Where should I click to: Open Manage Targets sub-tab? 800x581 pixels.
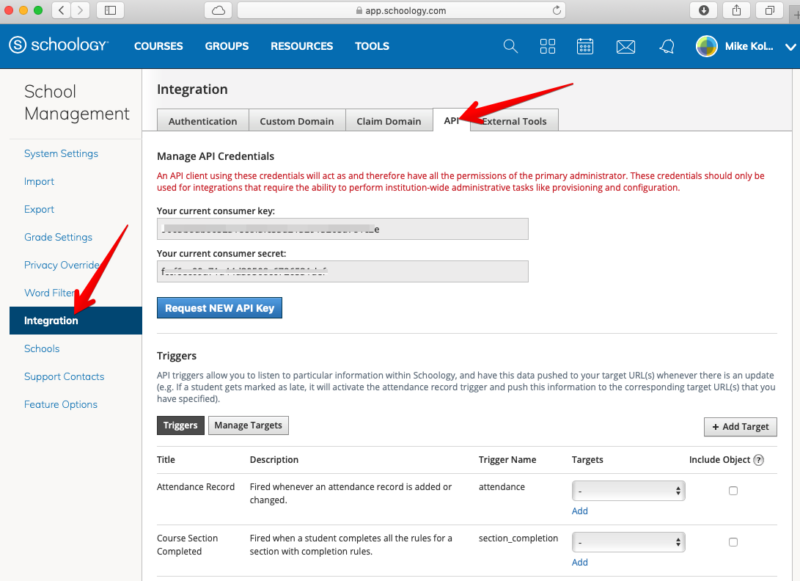[x=248, y=425]
